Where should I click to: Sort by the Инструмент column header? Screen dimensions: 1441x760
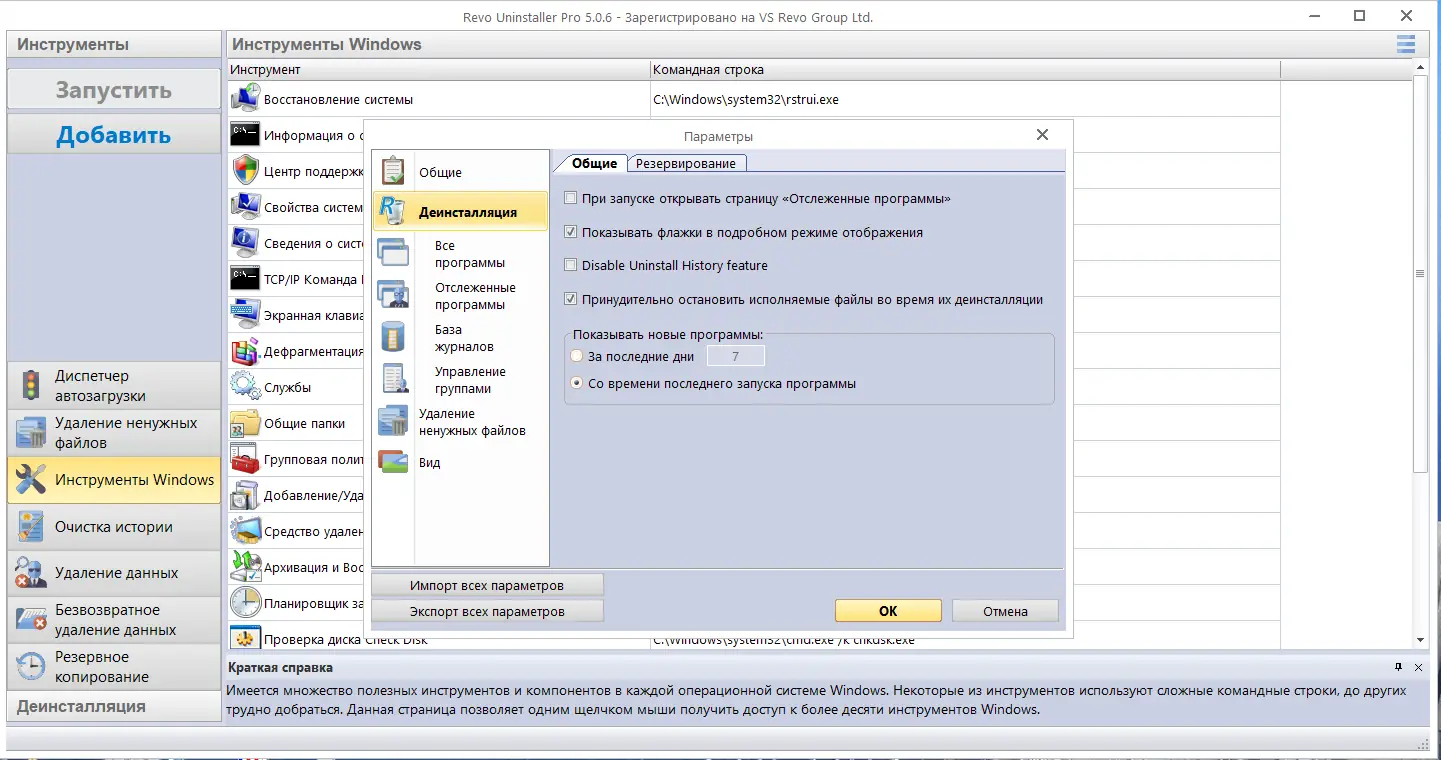point(438,70)
